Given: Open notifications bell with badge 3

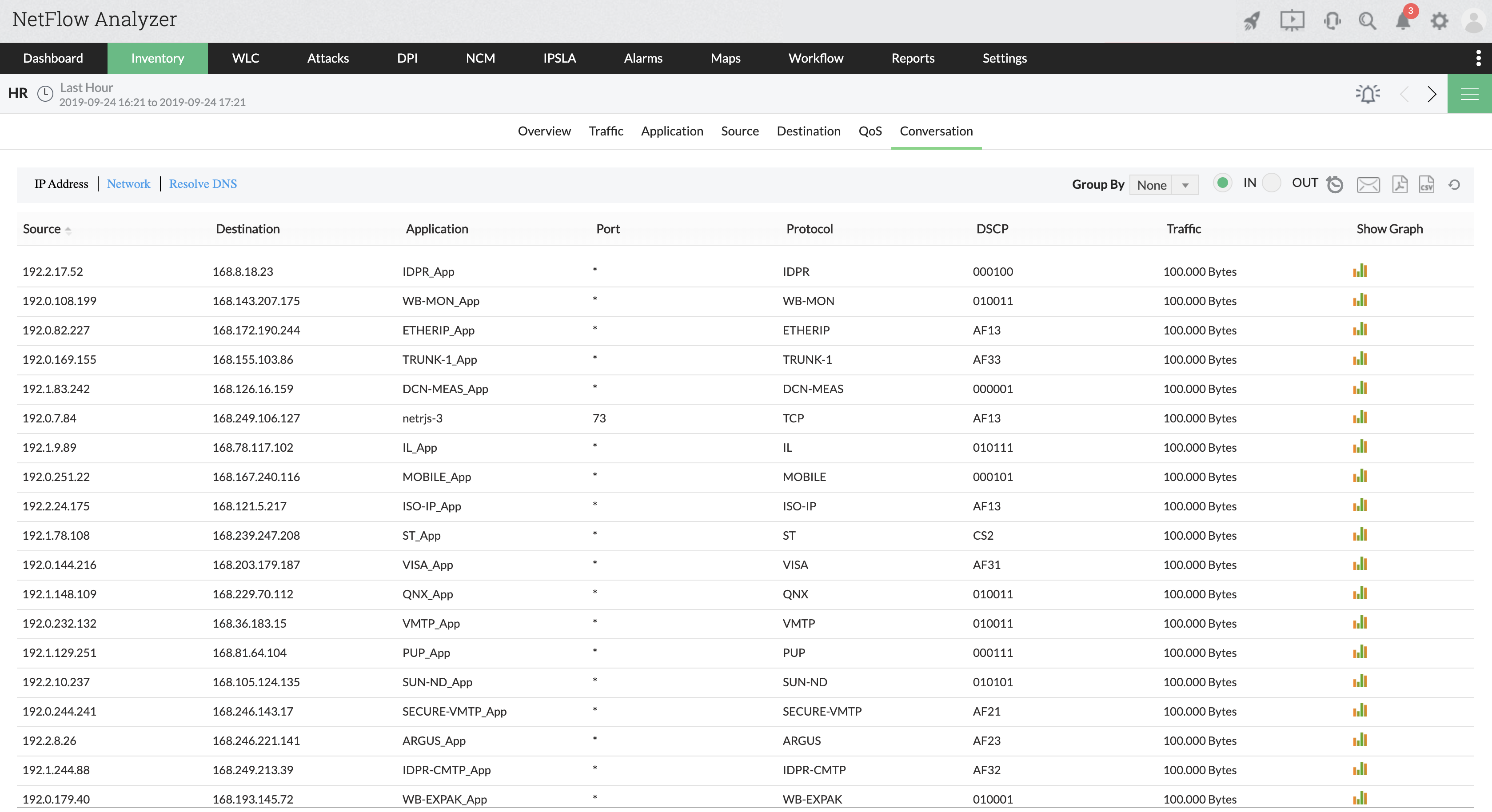Looking at the screenshot, I should [x=1403, y=21].
